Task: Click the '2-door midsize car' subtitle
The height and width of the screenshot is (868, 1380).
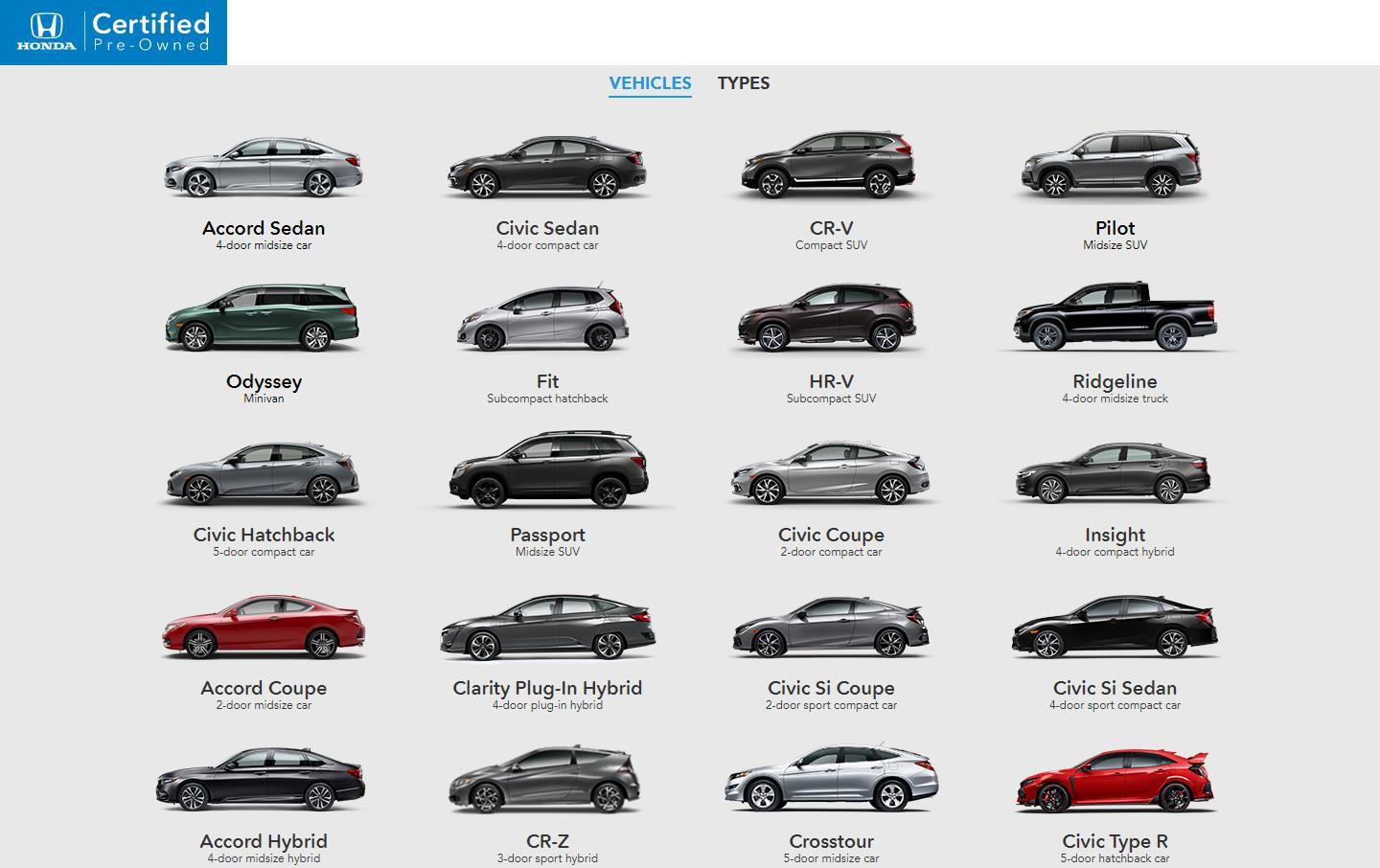Action: (x=264, y=705)
